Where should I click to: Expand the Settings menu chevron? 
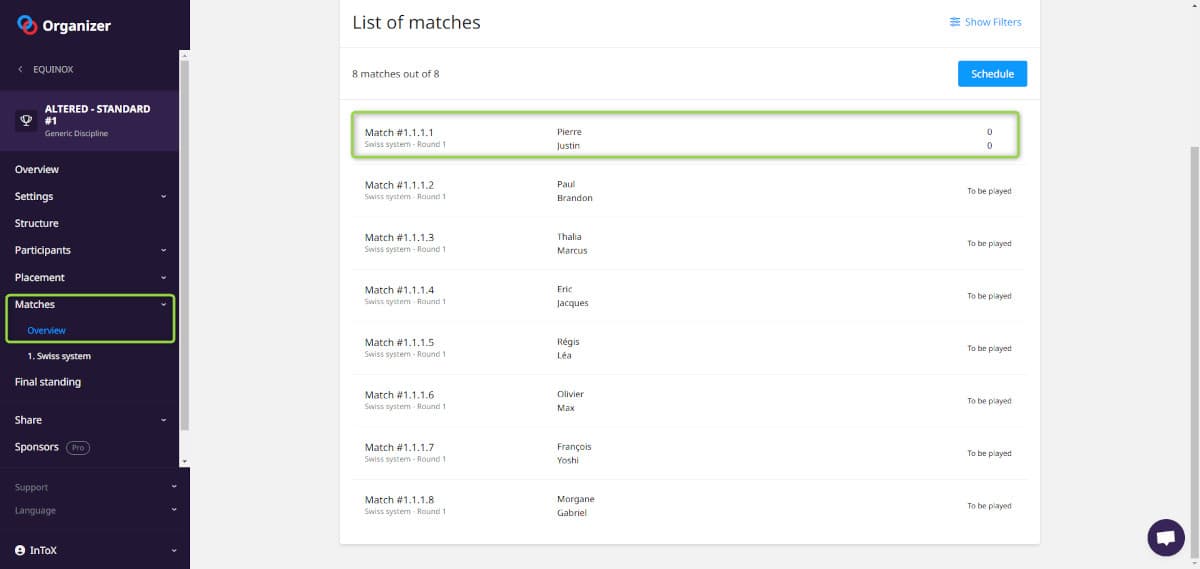point(164,197)
